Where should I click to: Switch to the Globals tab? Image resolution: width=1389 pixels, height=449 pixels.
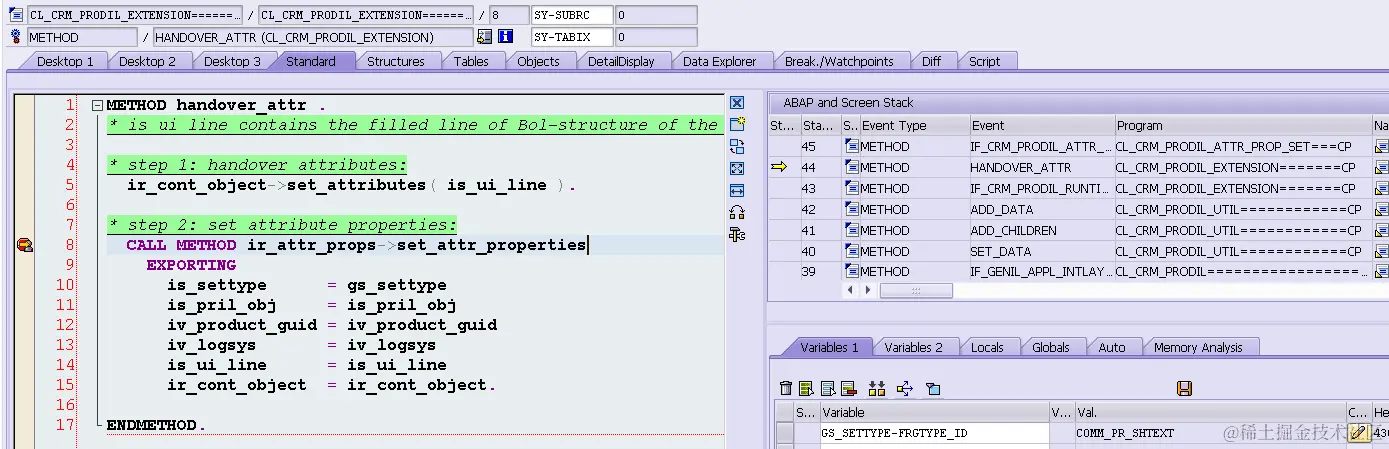tap(1051, 347)
